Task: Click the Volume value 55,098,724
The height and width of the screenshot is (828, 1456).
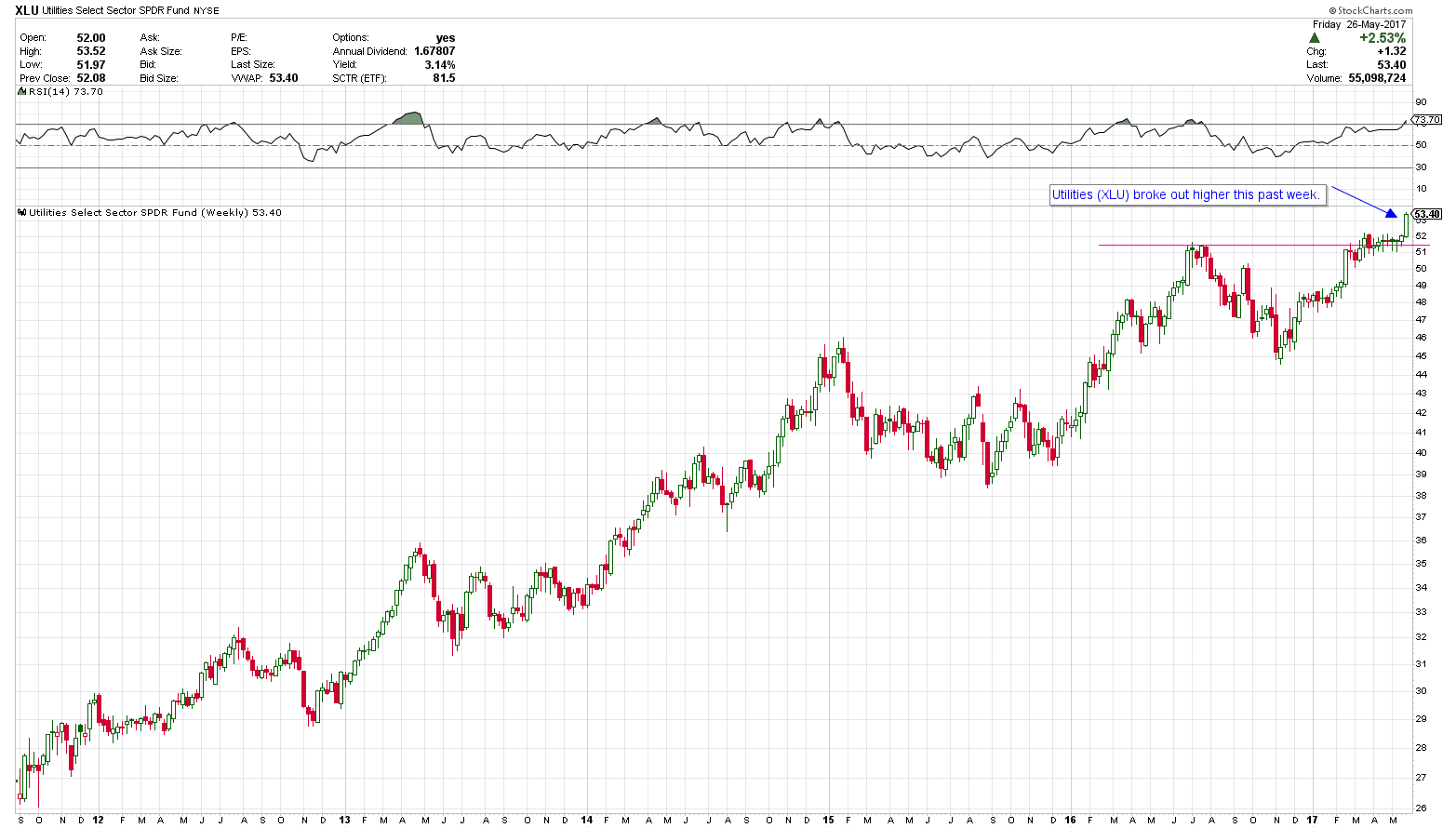Action: click(1377, 78)
